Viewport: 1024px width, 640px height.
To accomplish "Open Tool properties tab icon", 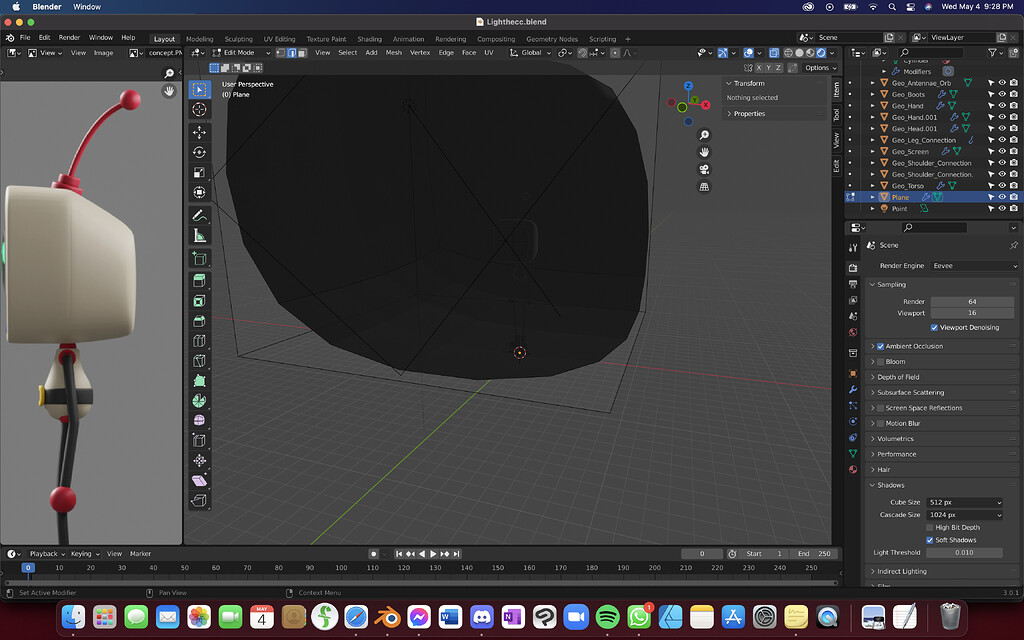I will [853, 248].
